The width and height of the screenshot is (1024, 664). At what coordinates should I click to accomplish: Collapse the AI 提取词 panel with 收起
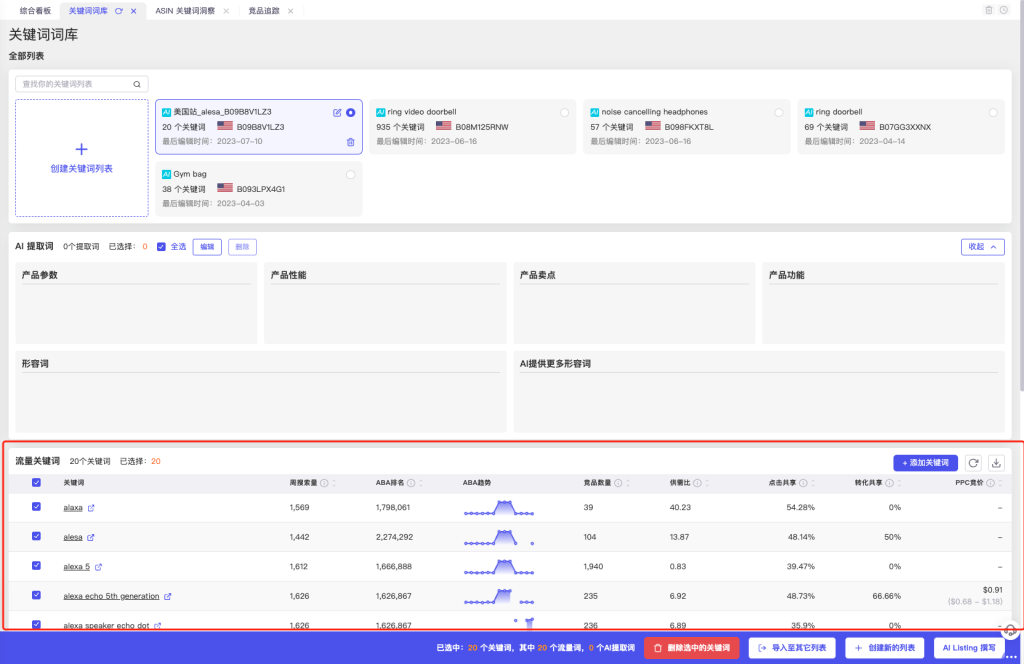click(982, 247)
